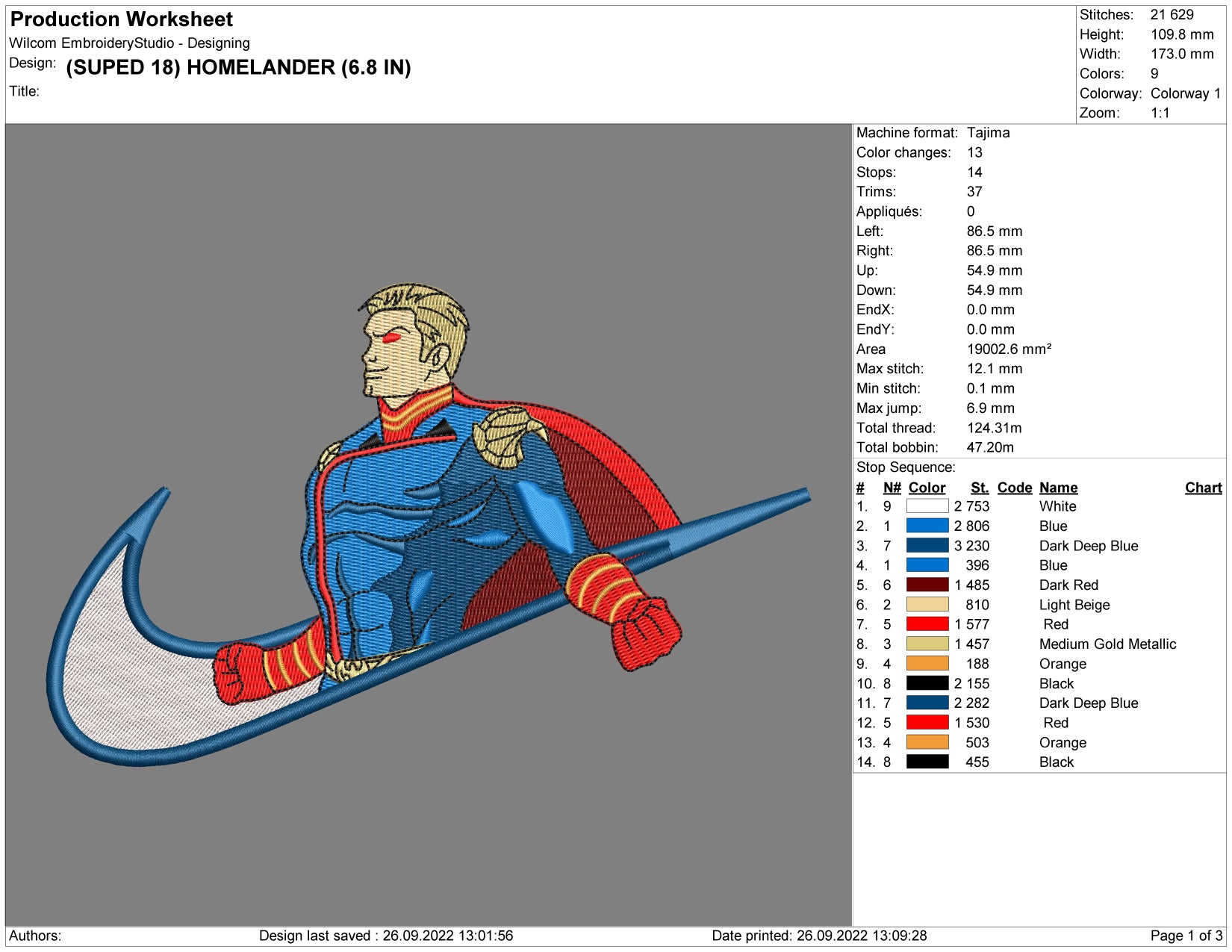Click stitch count '2 155' in stop 10
The image size is (1232, 952).
[971, 683]
